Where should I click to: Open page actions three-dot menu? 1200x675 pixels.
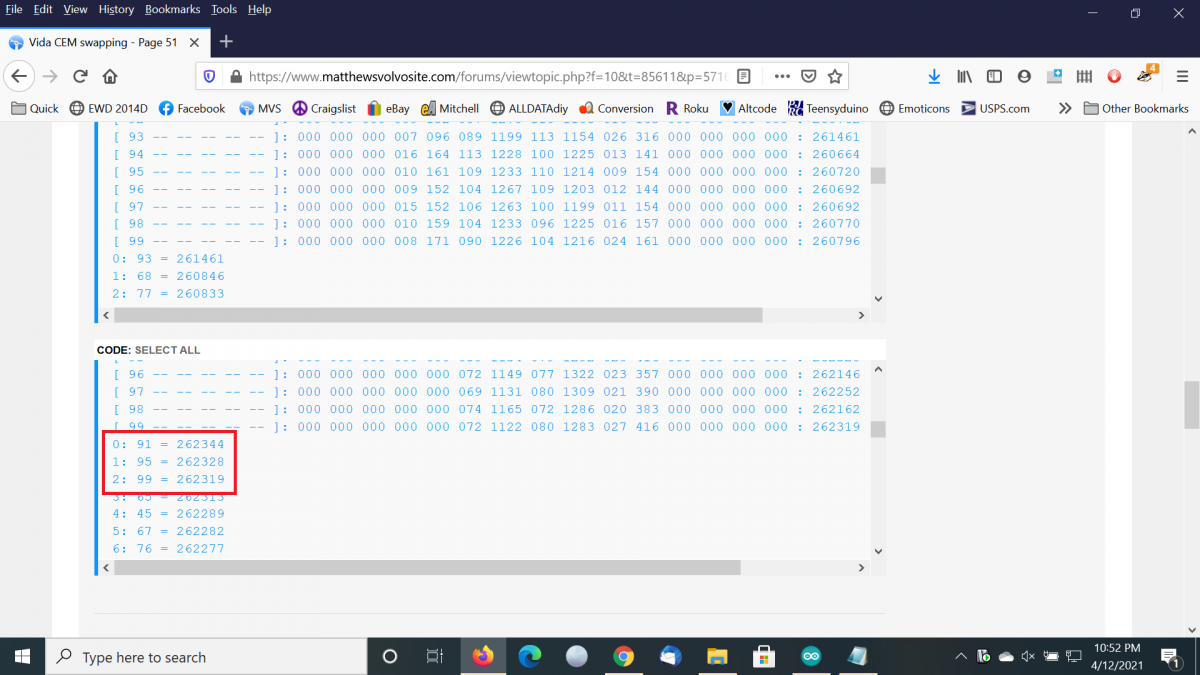(782, 76)
